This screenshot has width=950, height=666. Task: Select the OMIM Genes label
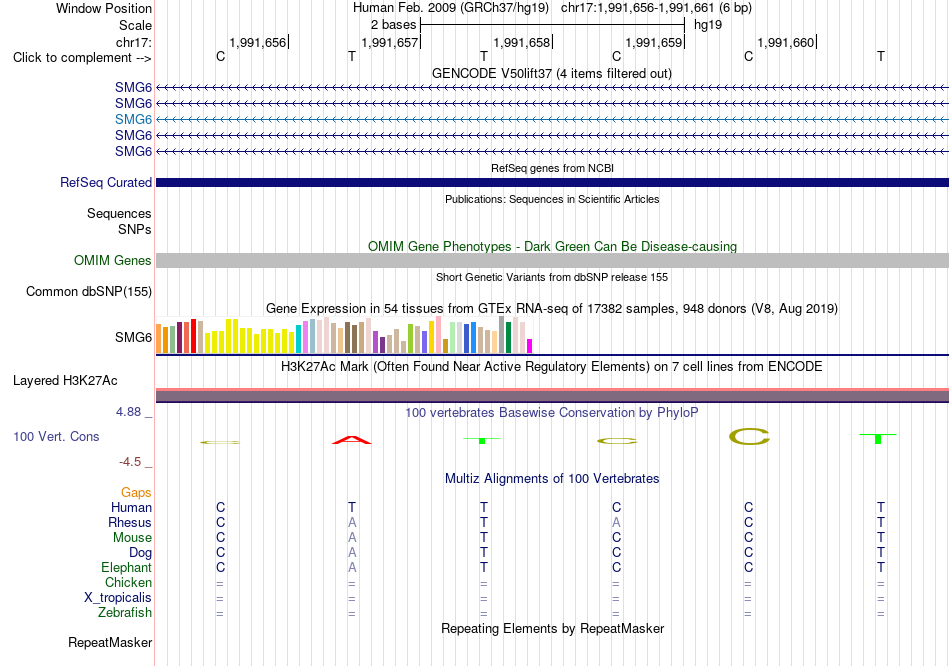pyautogui.click(x=113, y=261)
